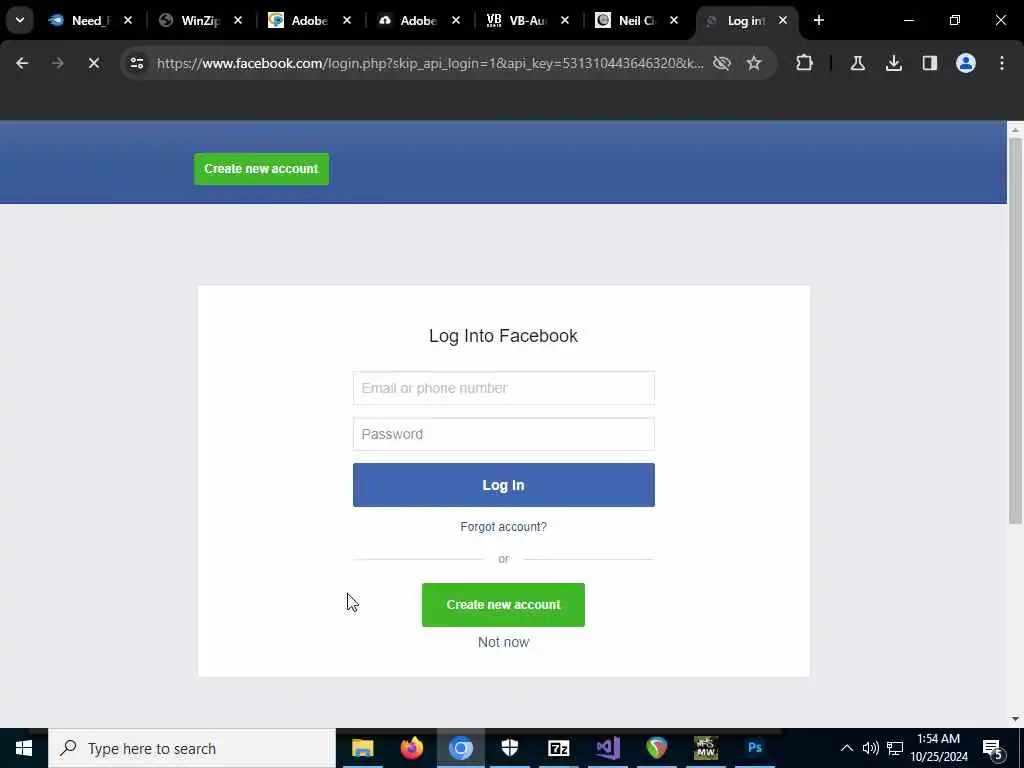Close the Log in tab
The height and width of the screenshot is (768, 1024).
click(782, 20)
